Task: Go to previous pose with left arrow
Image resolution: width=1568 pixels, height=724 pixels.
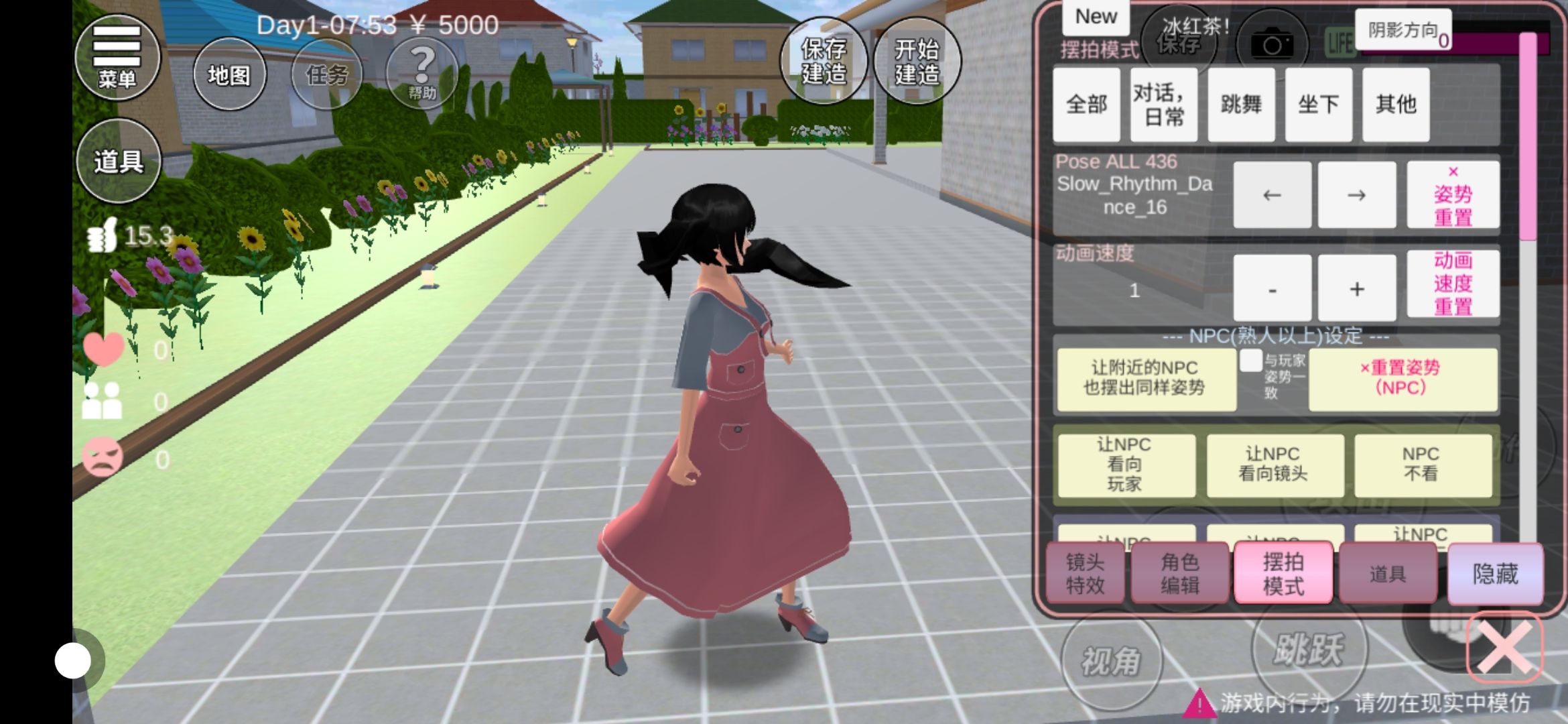Action: pyautogui.click(x=1272, y=195)
